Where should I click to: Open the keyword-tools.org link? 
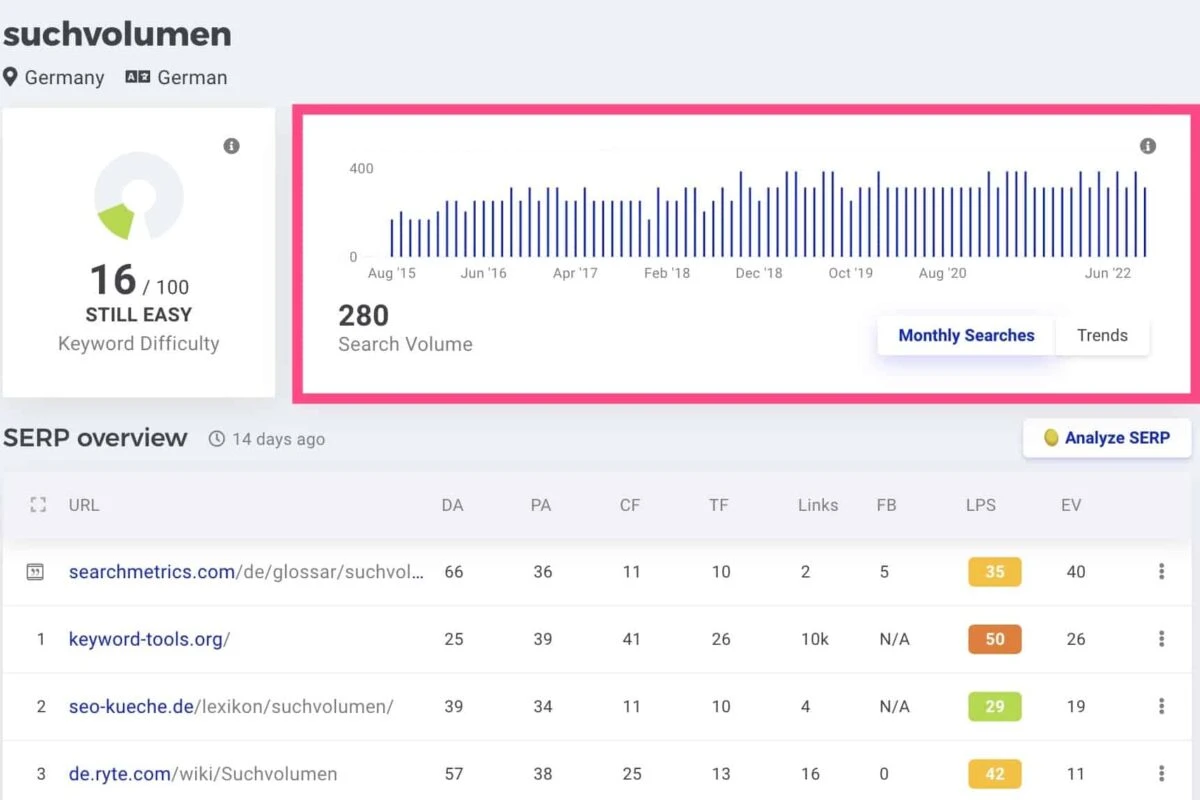click(148, 639)
